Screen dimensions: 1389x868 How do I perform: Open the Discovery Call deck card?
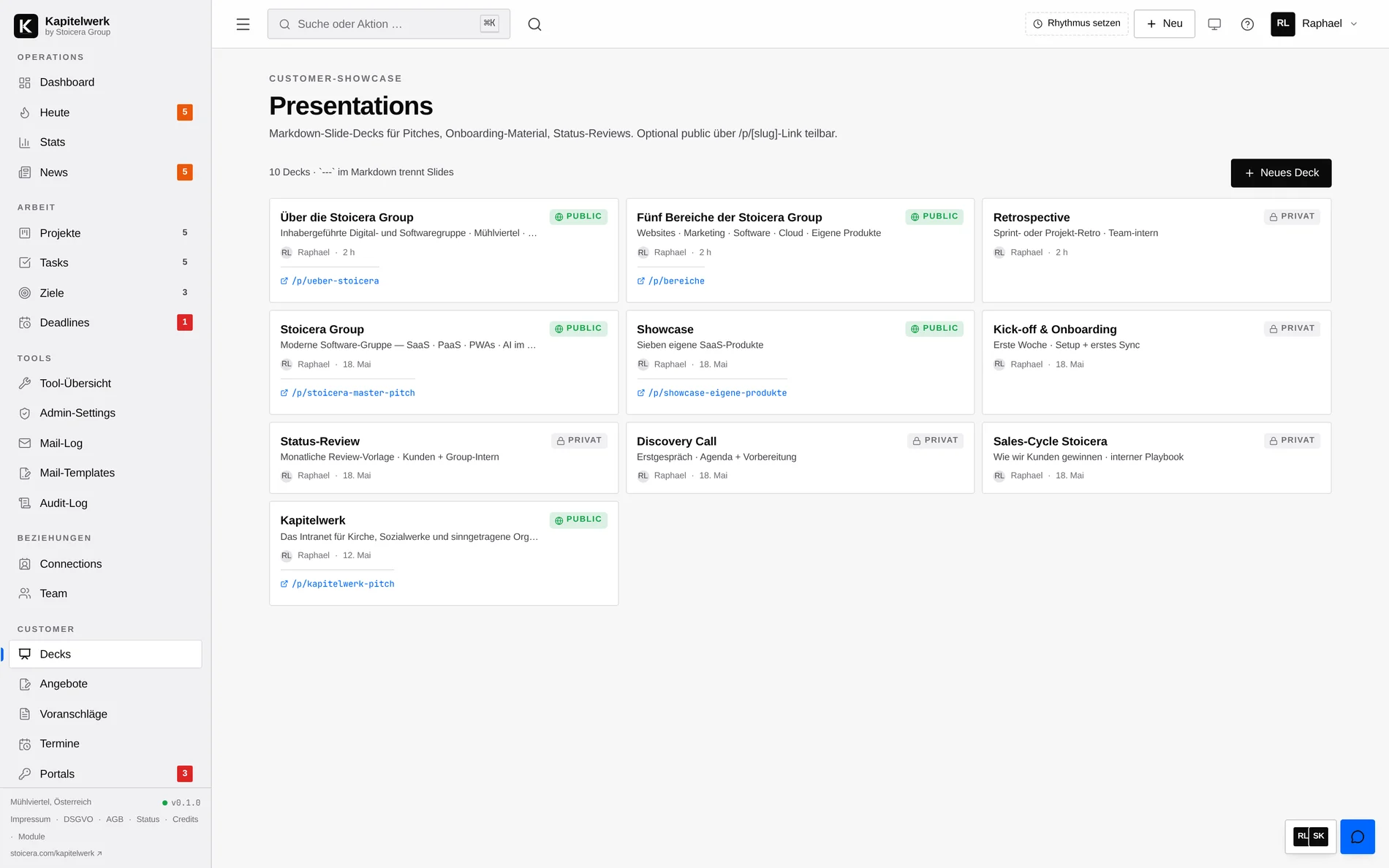coord(800,458)
